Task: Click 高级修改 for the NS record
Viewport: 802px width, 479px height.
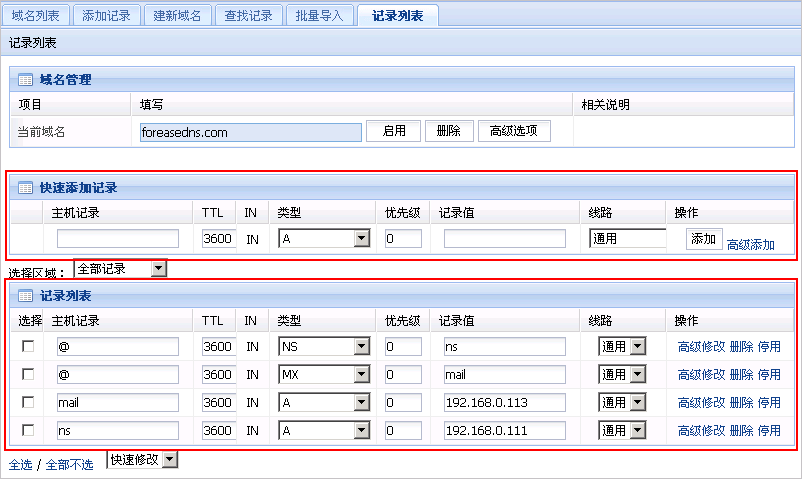Action: coord(701,346)
